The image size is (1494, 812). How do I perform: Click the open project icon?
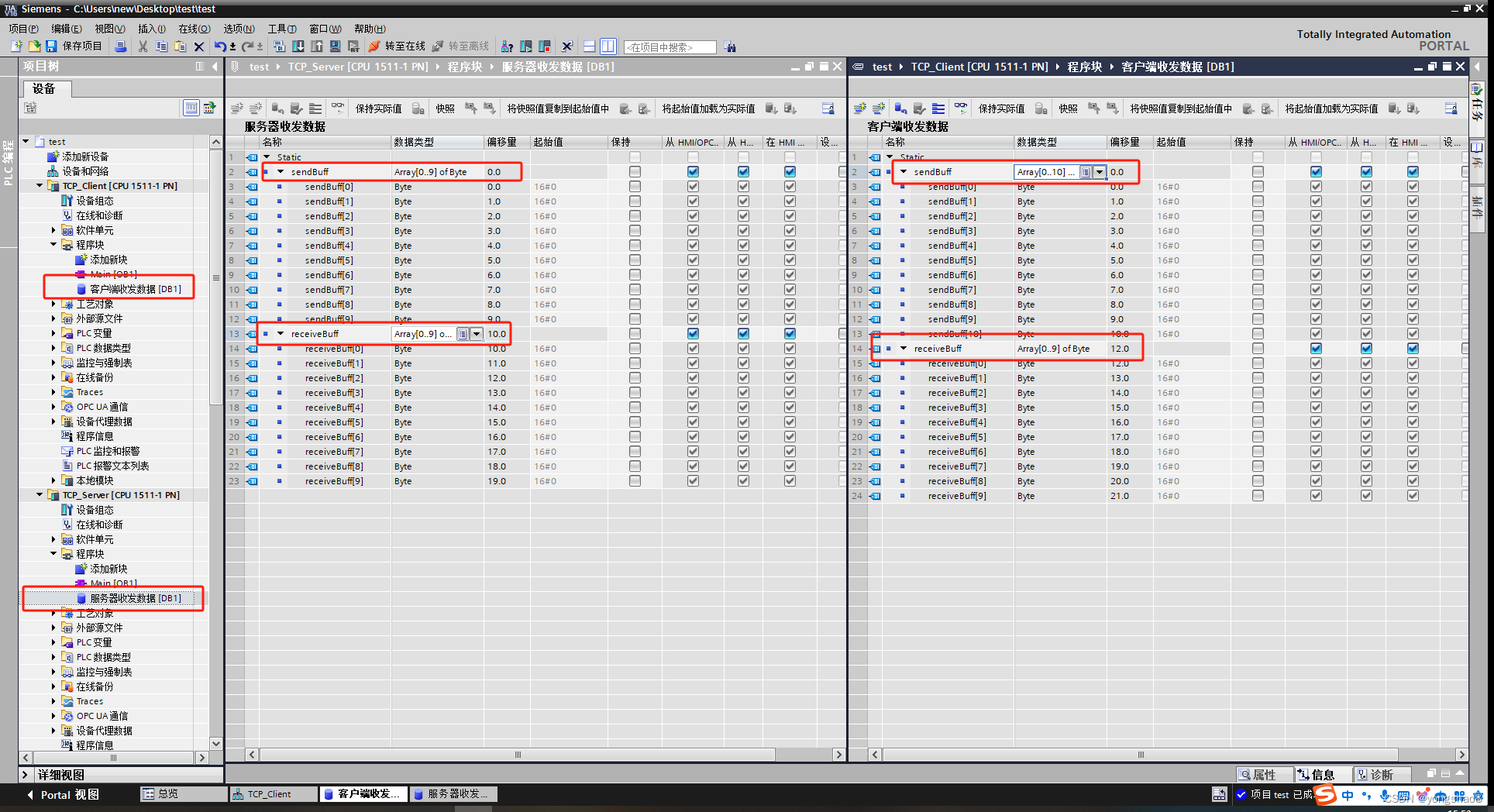(34, 46)
